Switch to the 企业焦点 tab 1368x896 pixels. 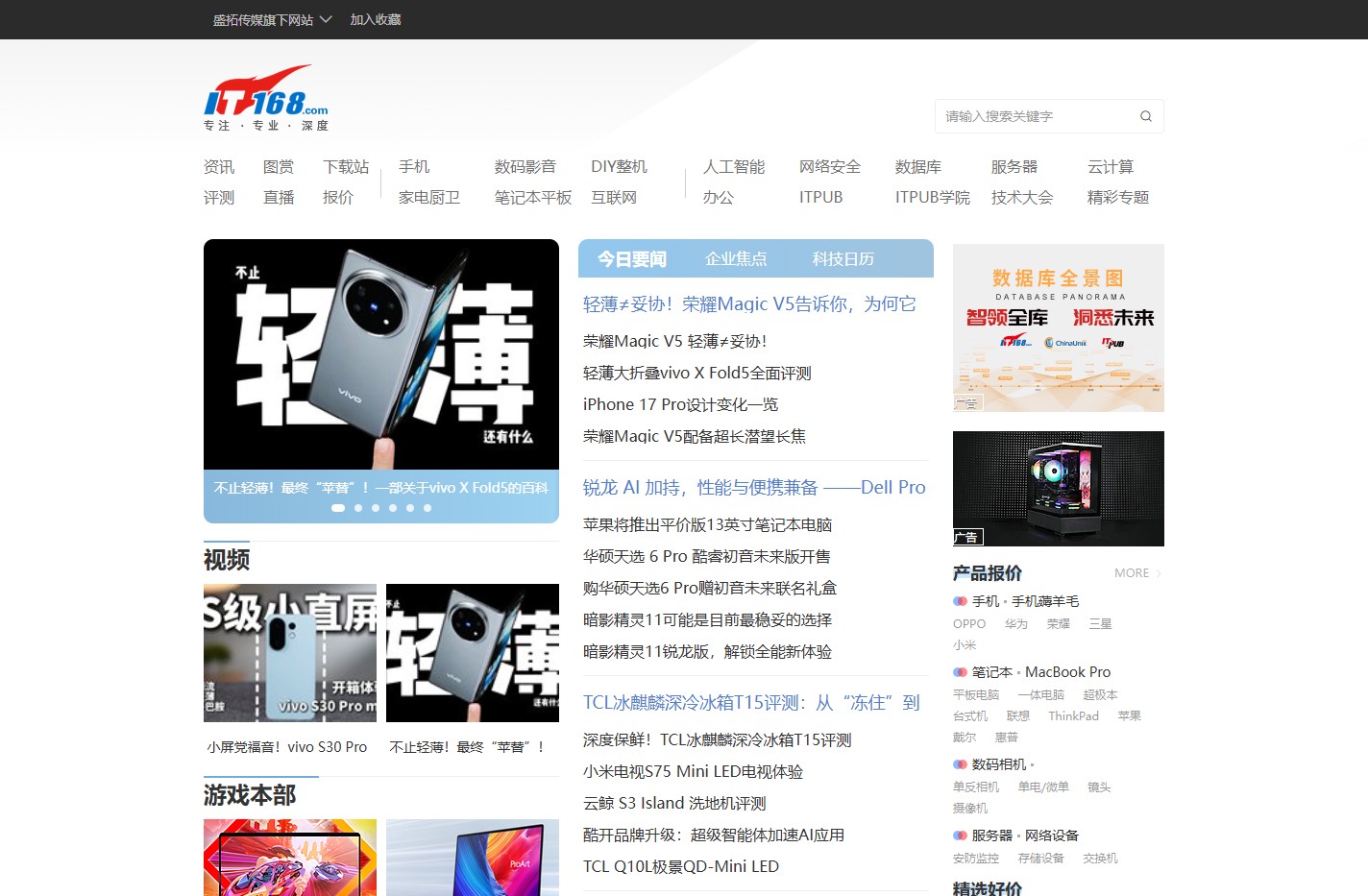(x=736, y=259)
